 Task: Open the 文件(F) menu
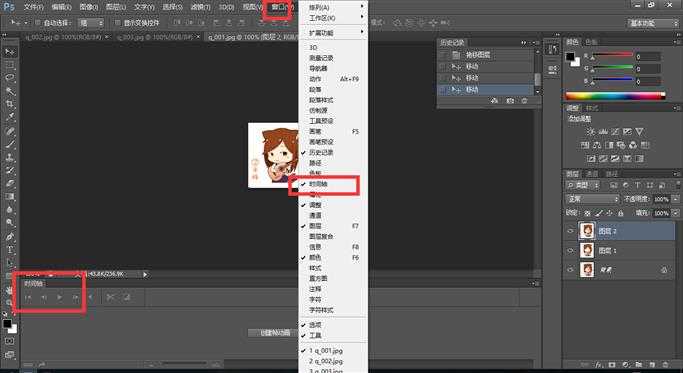point(33,7)
